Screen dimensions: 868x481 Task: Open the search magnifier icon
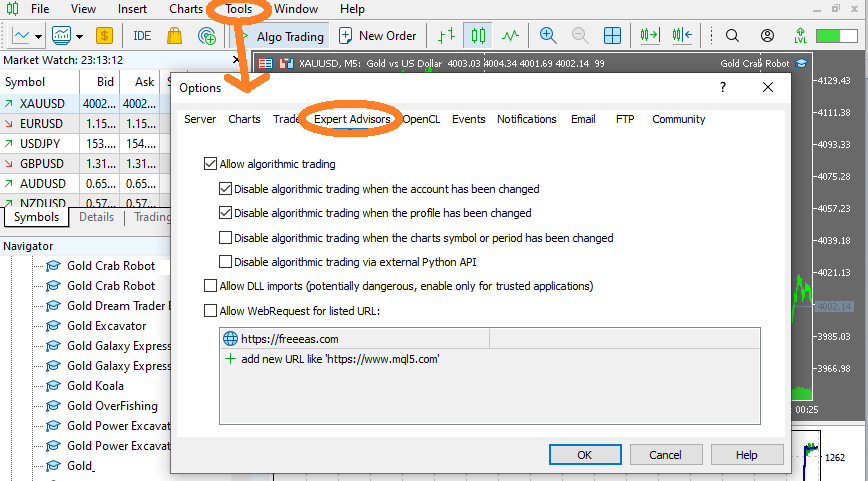tap(732, 36)
